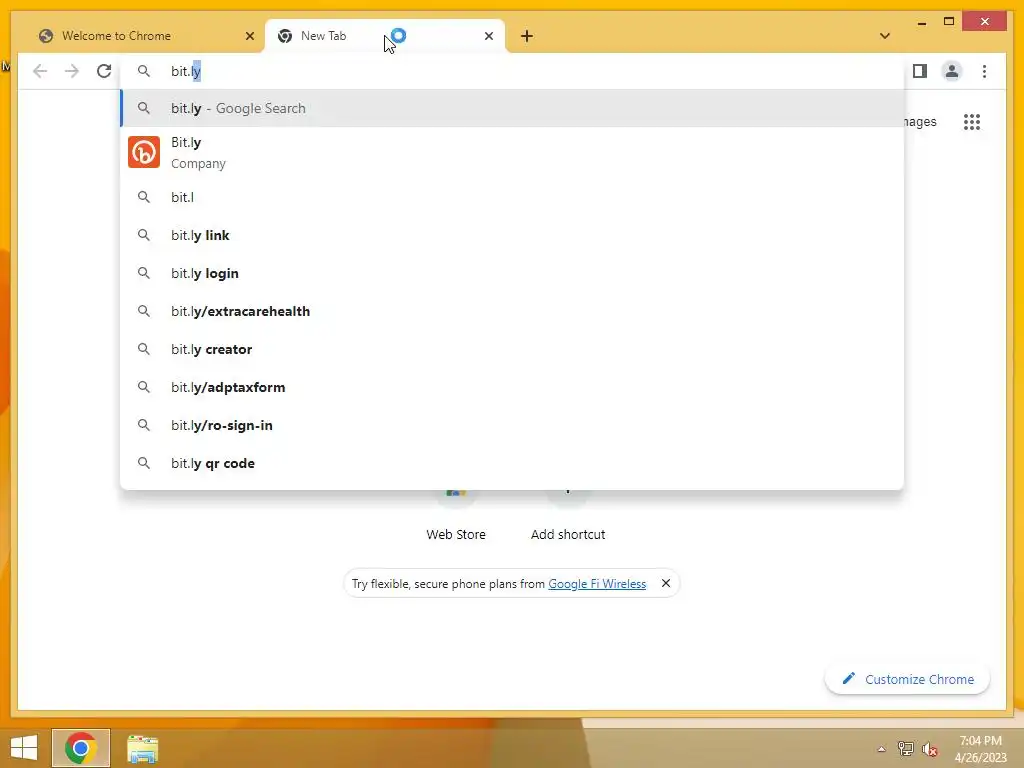Viewport: 1024px width, 768px height.
Task: Show hidden system tray icons
Action: [x=881, y=749]
